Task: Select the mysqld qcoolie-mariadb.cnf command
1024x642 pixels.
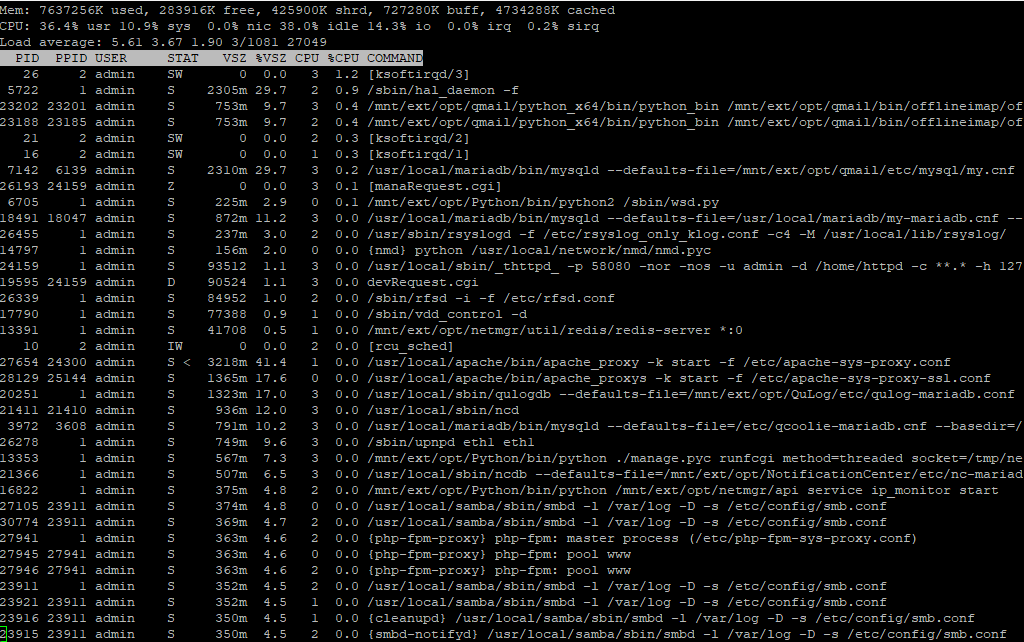Action: point(695,426)
